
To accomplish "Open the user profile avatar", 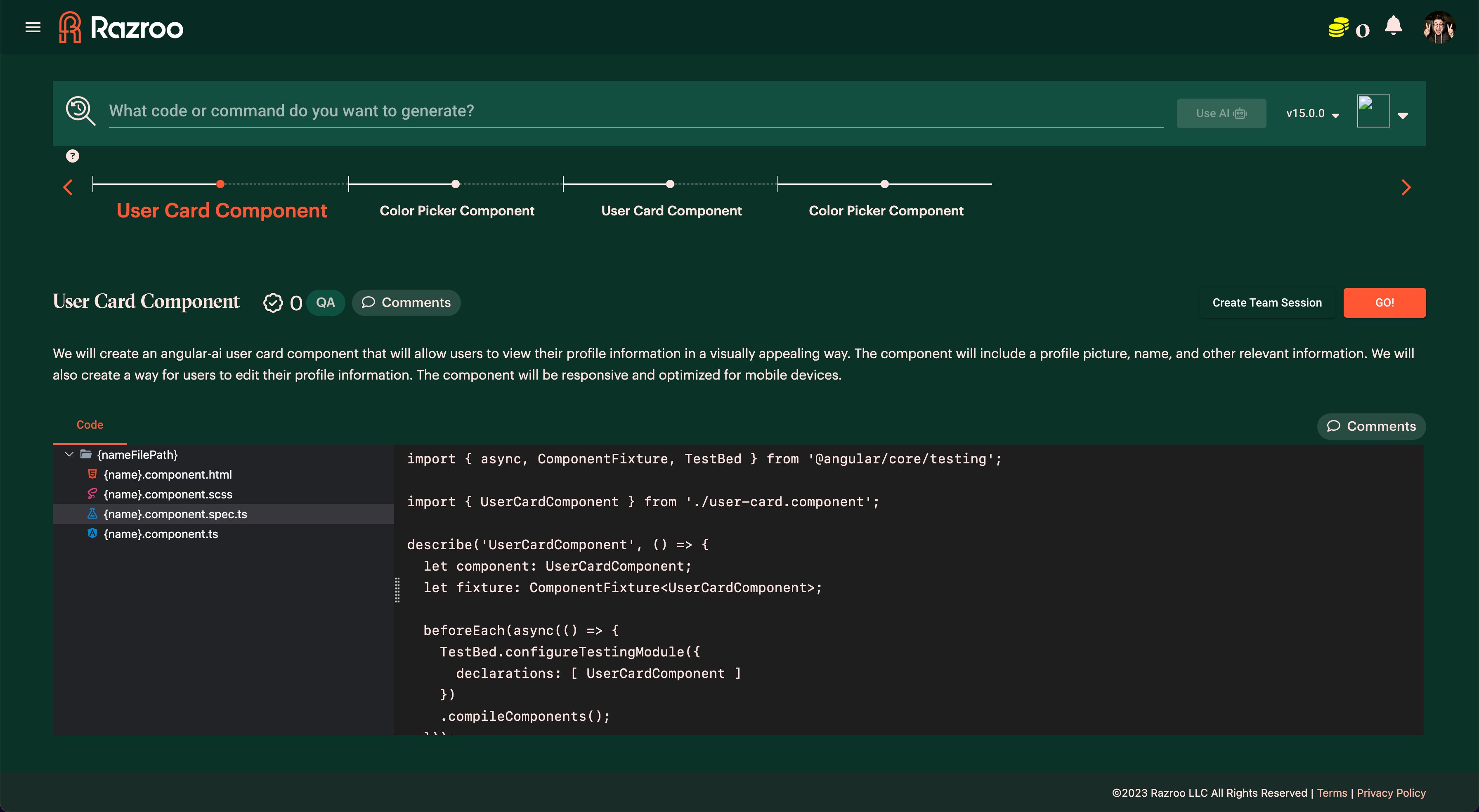I will point(1439,27).
